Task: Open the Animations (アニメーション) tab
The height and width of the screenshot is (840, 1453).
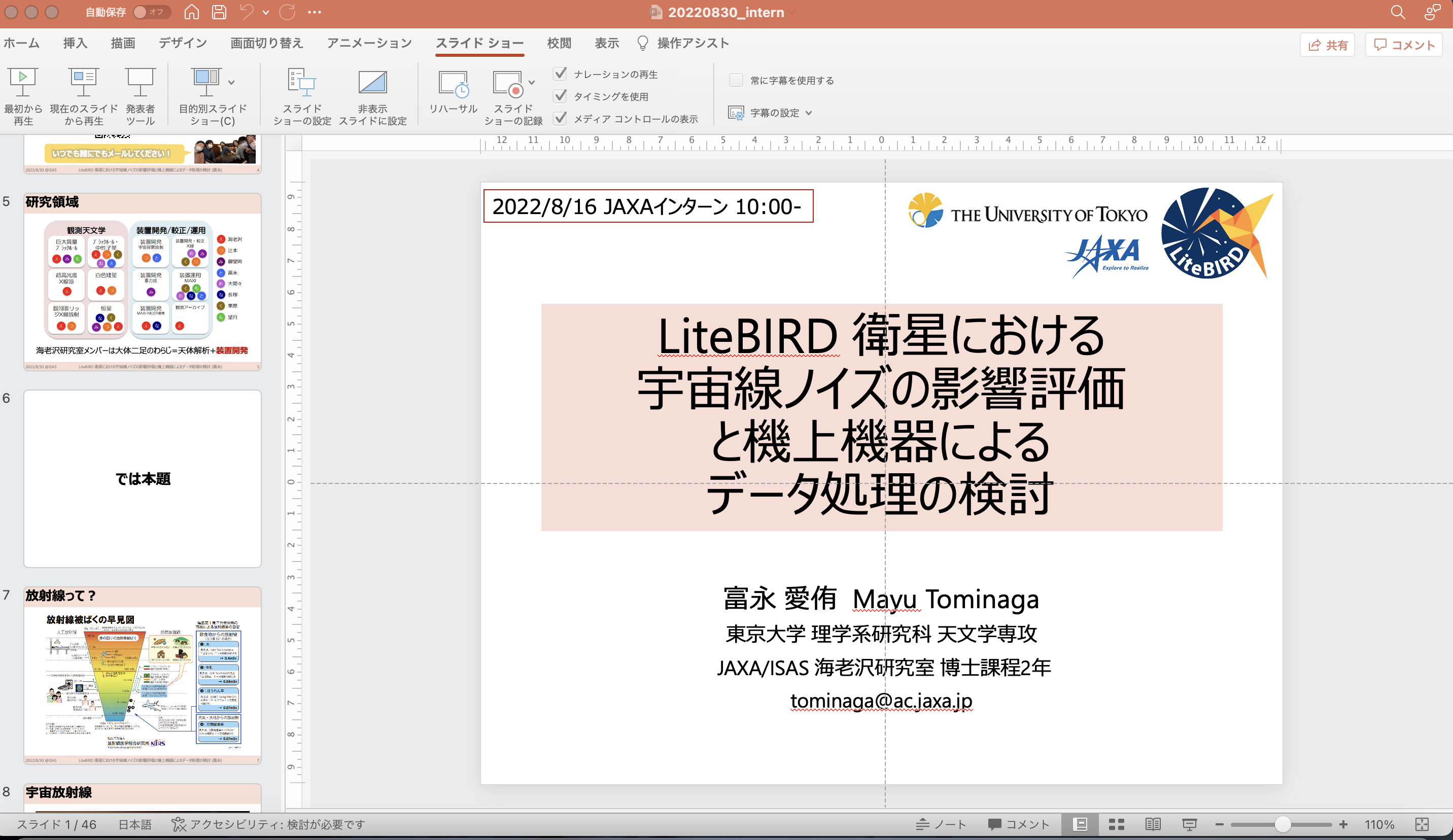Action: (369, 43)
